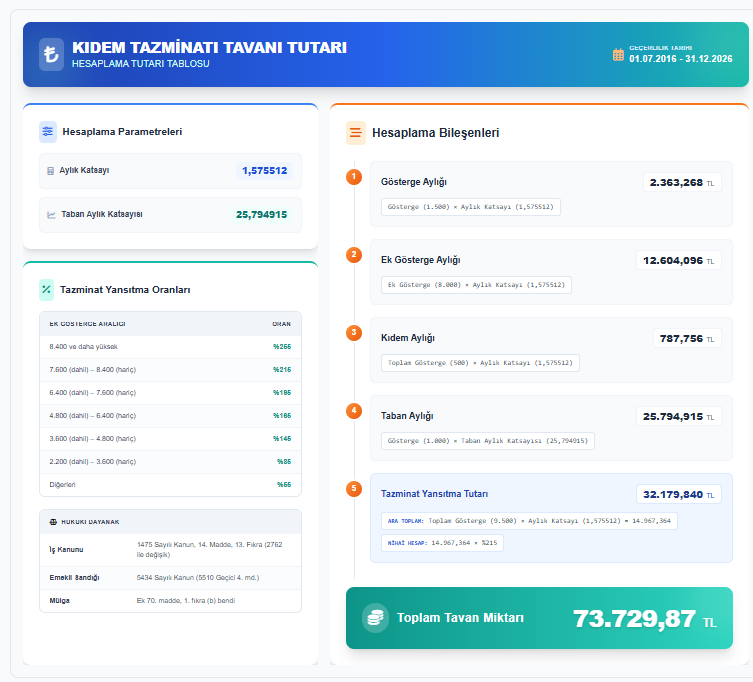753x682 pixels.
Task: Click the row 4.800 (dahil) – 6.400 (hariç)
Action: coord(170,416)
